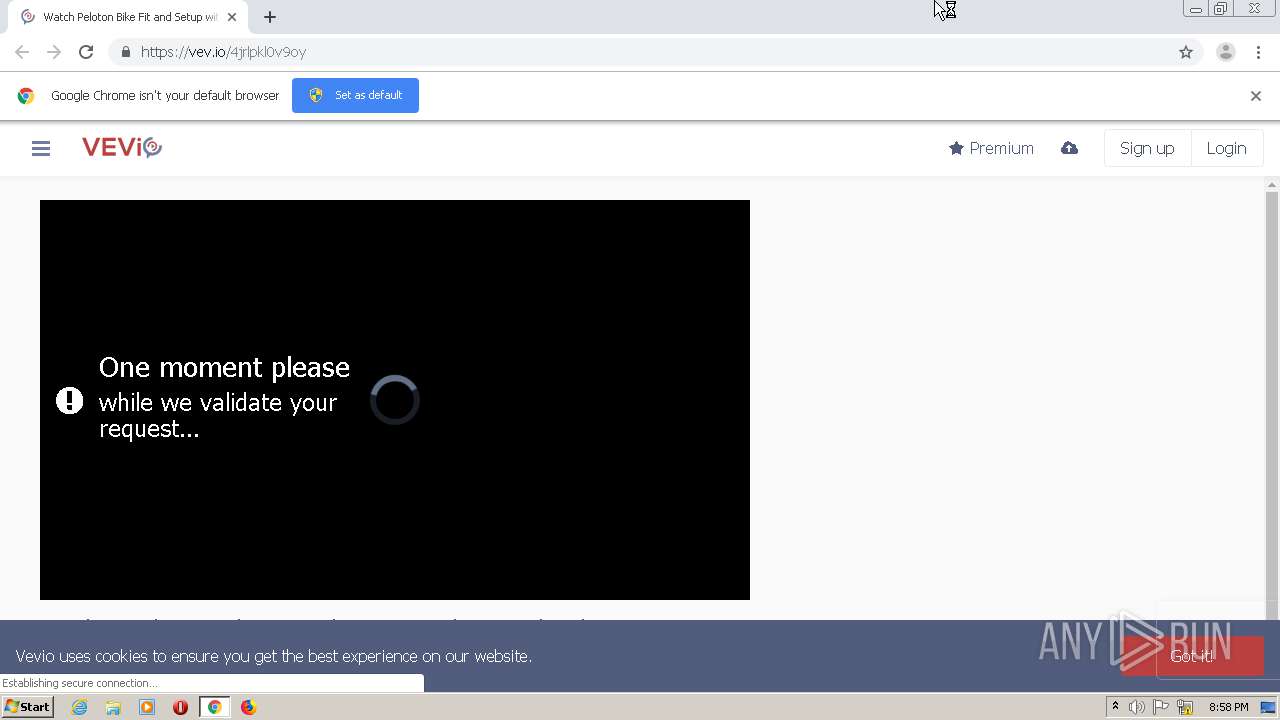Open the Chrome profile avatar
1280x720 pixels.
[x=1226, y=52]
